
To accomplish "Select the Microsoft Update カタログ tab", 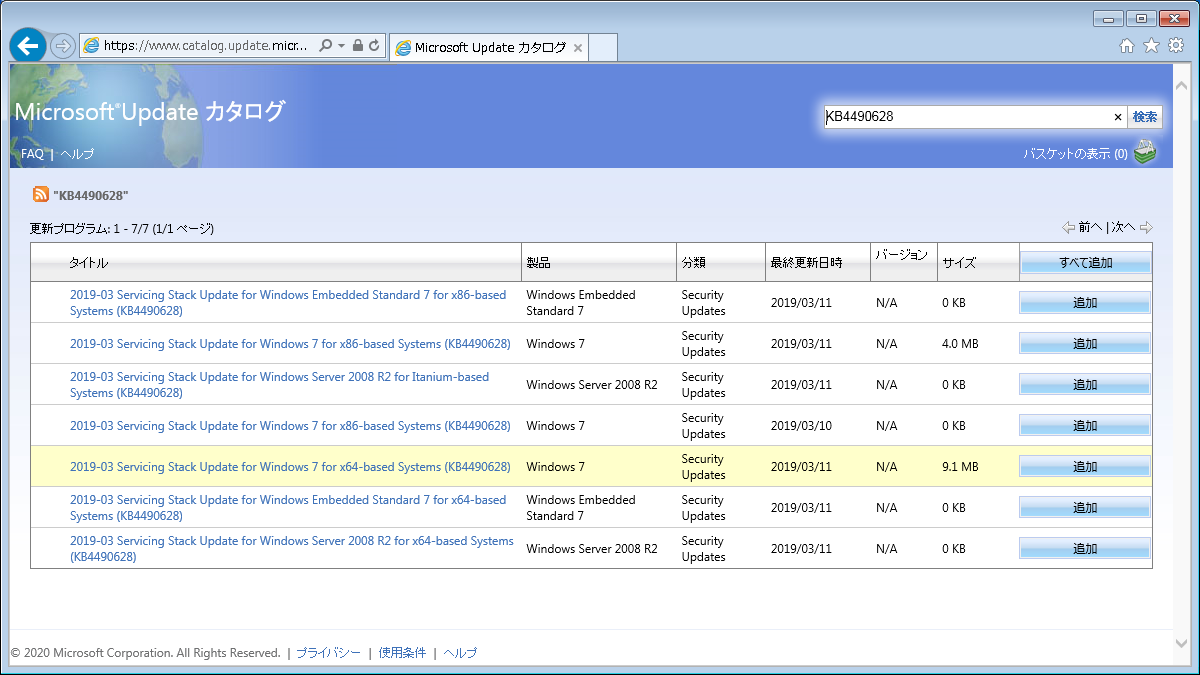I will click(488, 47).
